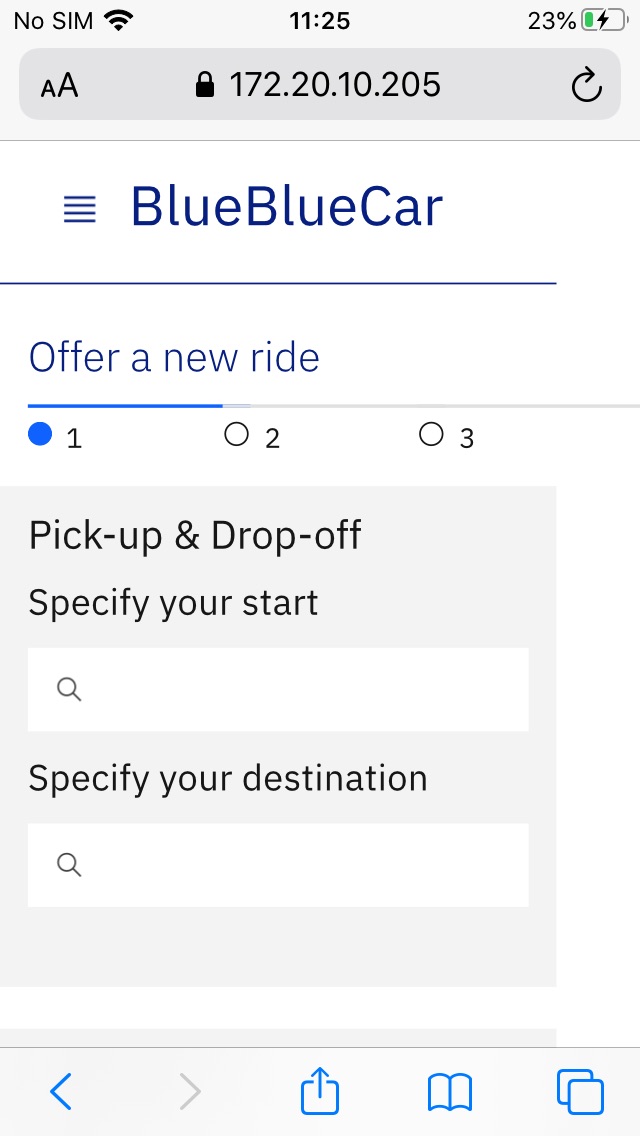Tap the BlueBlueCar title link

click(x=286, y=208)
